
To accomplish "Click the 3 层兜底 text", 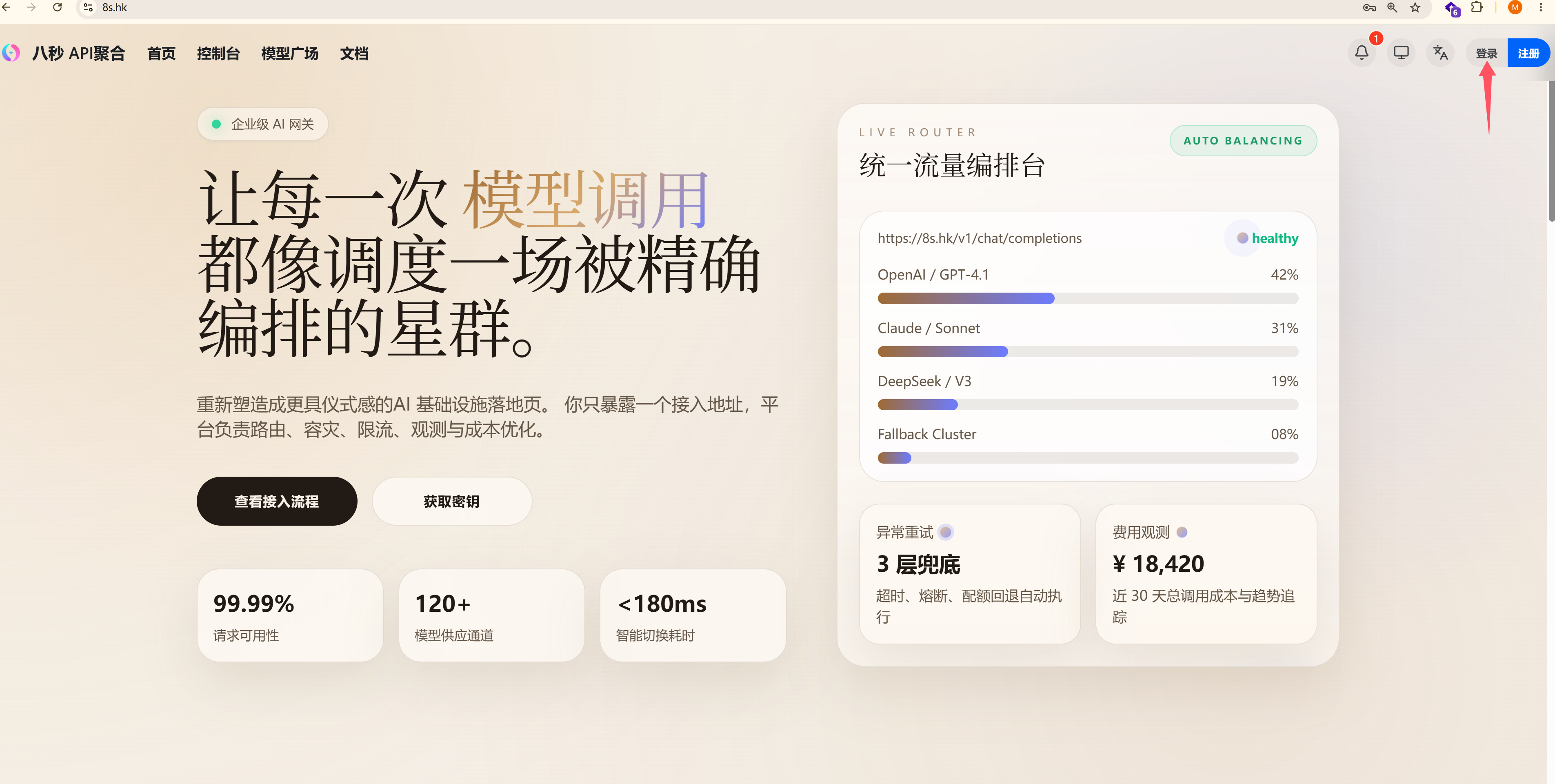I will [x=918, y=564].
